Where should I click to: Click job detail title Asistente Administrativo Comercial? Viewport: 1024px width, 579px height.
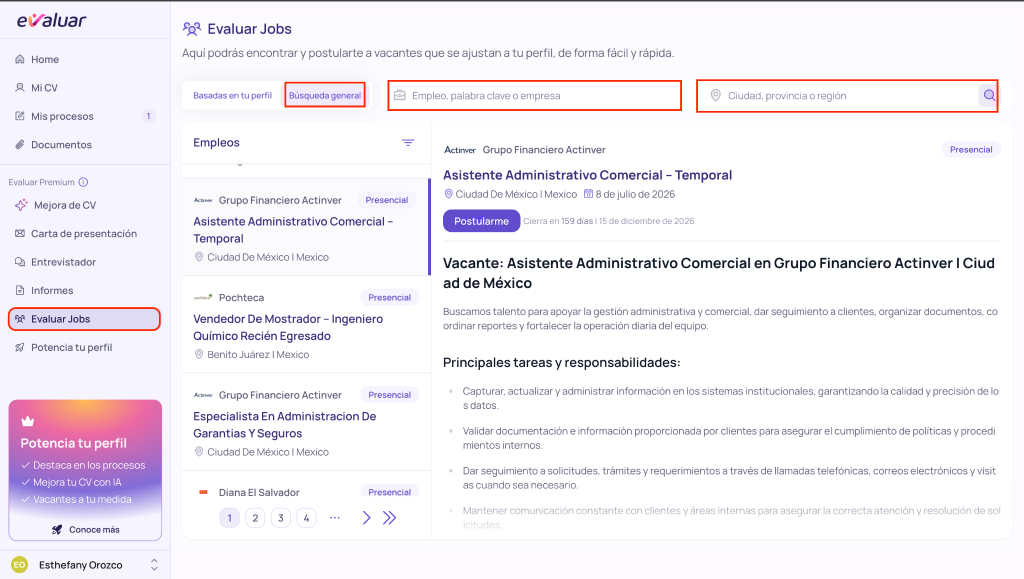click(587, 175)
